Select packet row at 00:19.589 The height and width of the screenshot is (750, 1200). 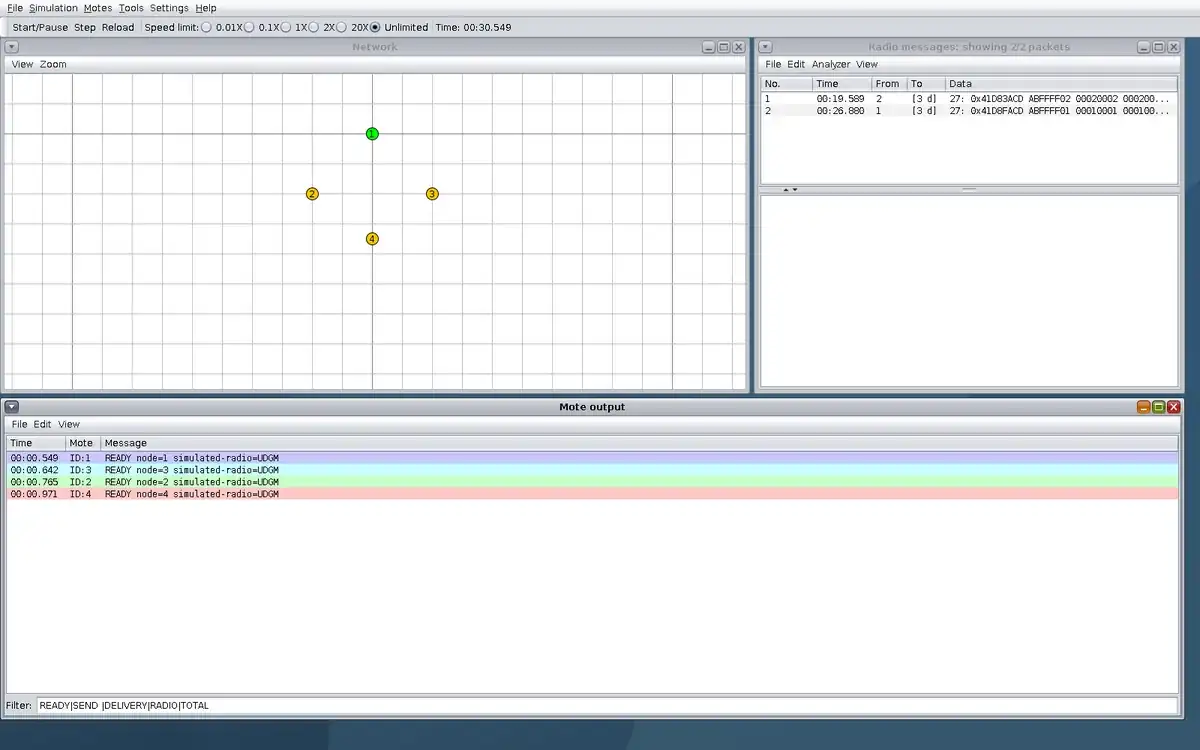pyautogui.click(x=969, y=99)
